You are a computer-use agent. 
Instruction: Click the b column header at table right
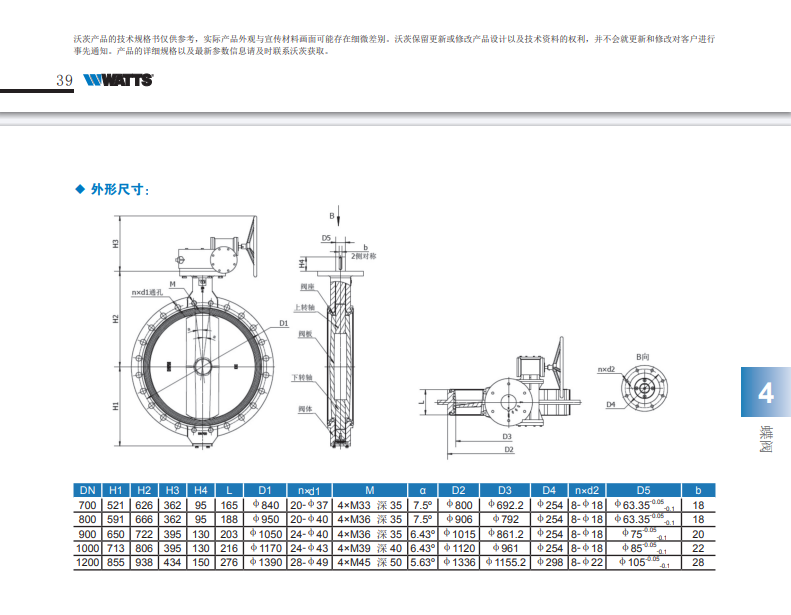coord(698,490)
